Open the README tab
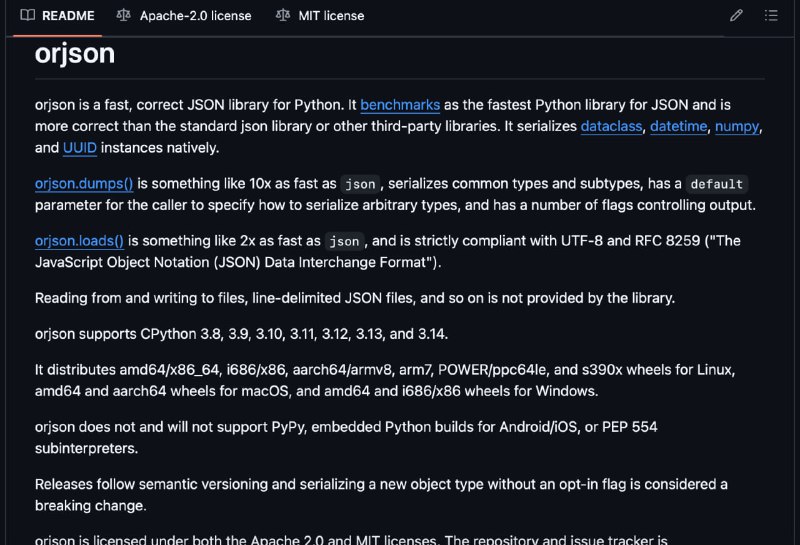 point(57,16)
